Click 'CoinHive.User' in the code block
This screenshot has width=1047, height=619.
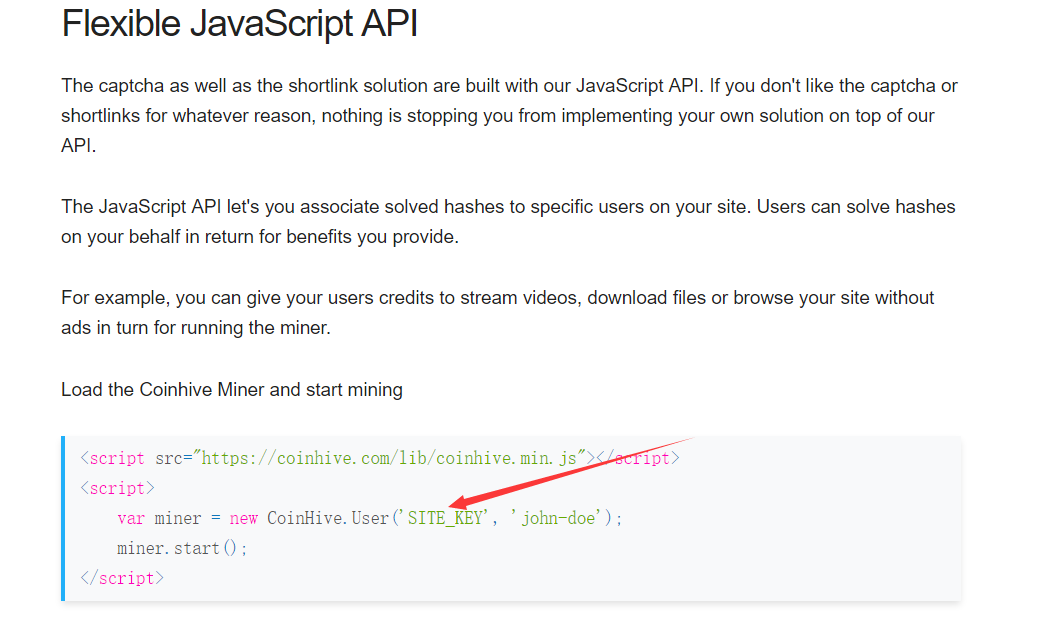[x=328, y=518]
